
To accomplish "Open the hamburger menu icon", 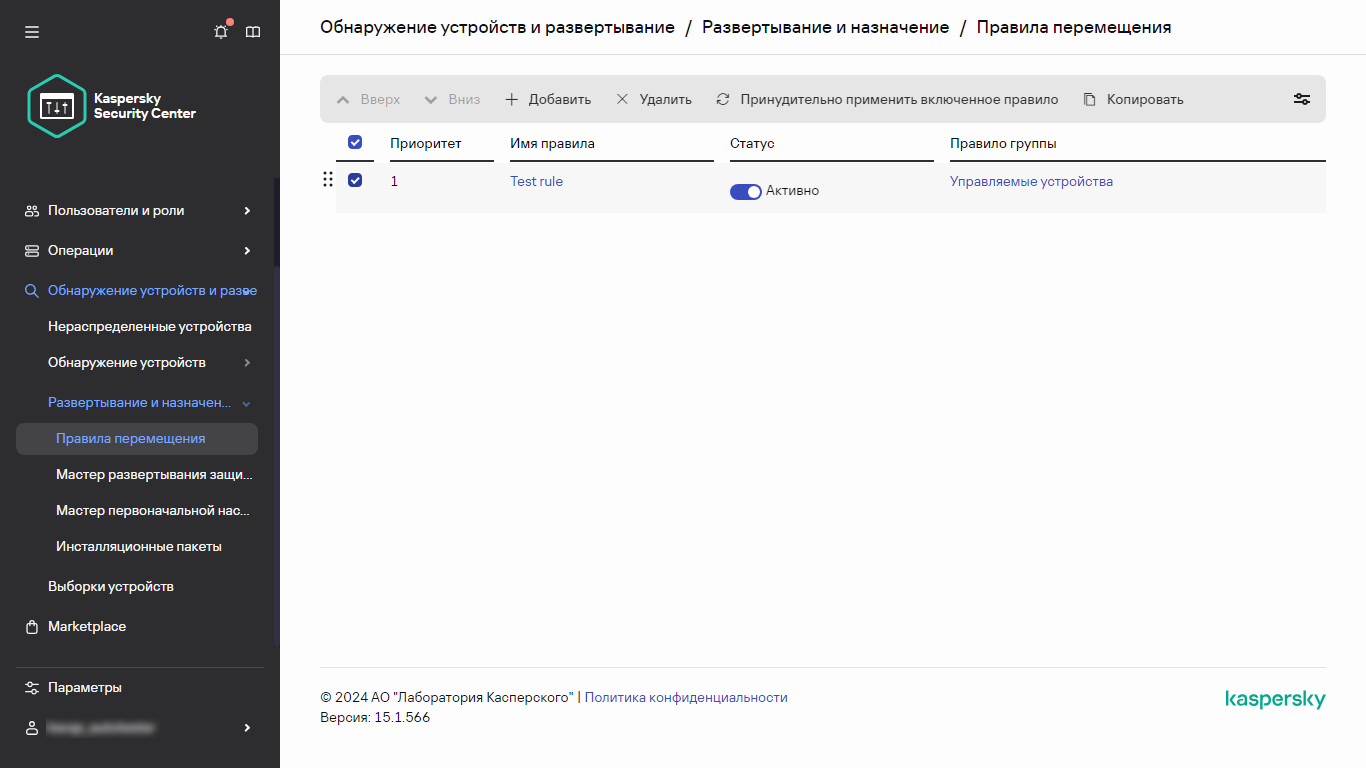I will coord(32,31).
